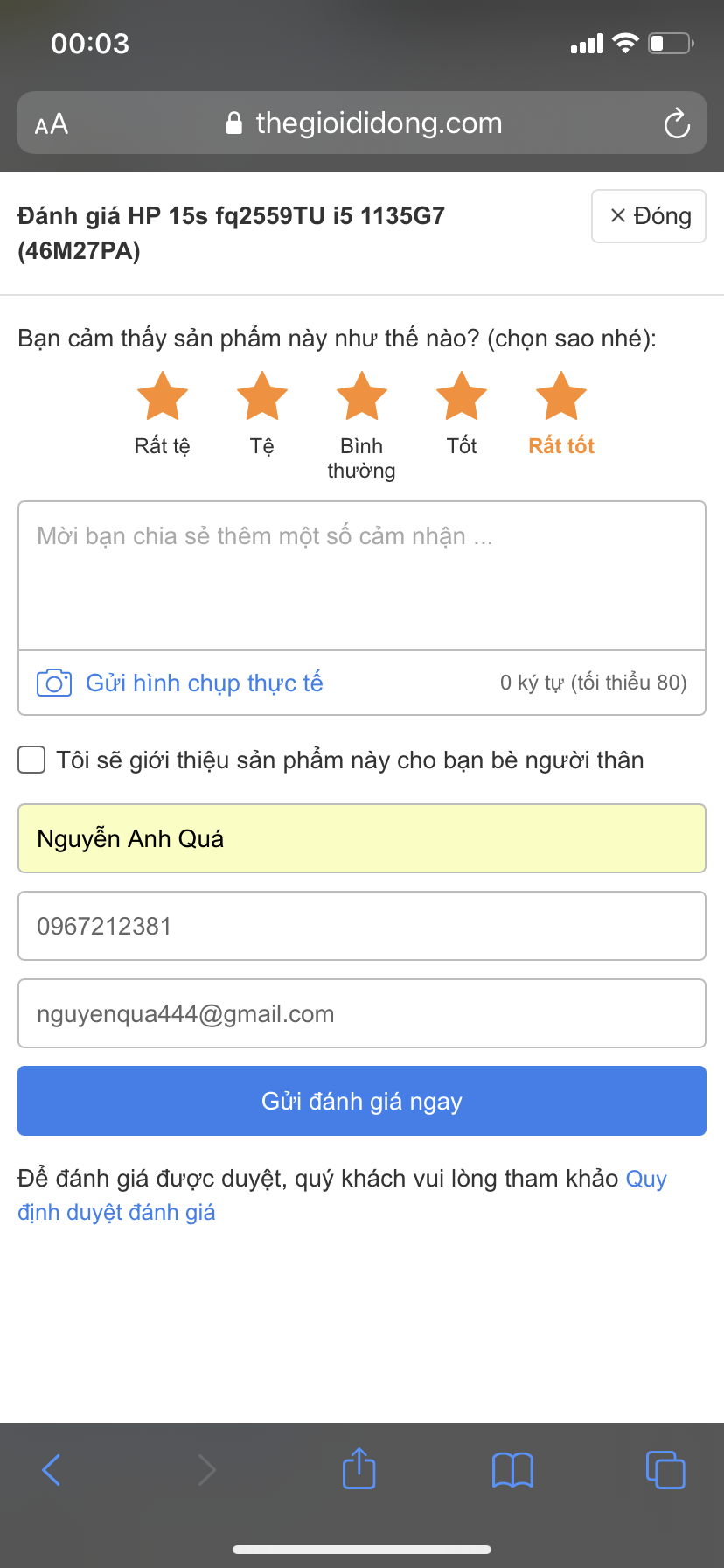This screenshot has height=1568, width=724.
Task: Select the three-star 'Bình thường' rating
Action: [x=362, y=396]
